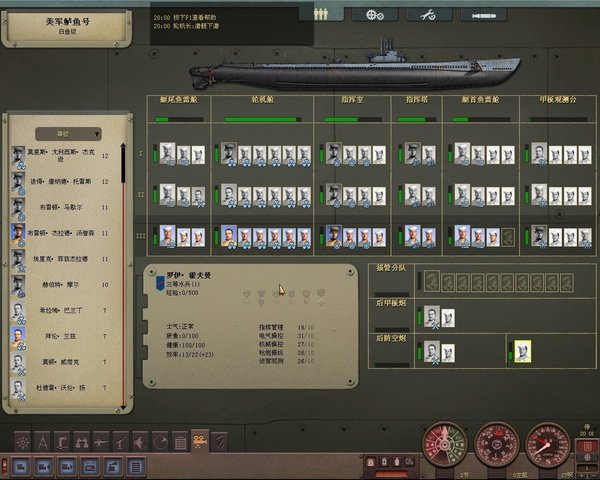Click the hull damage status indicator icon

[x=370, y=462]
